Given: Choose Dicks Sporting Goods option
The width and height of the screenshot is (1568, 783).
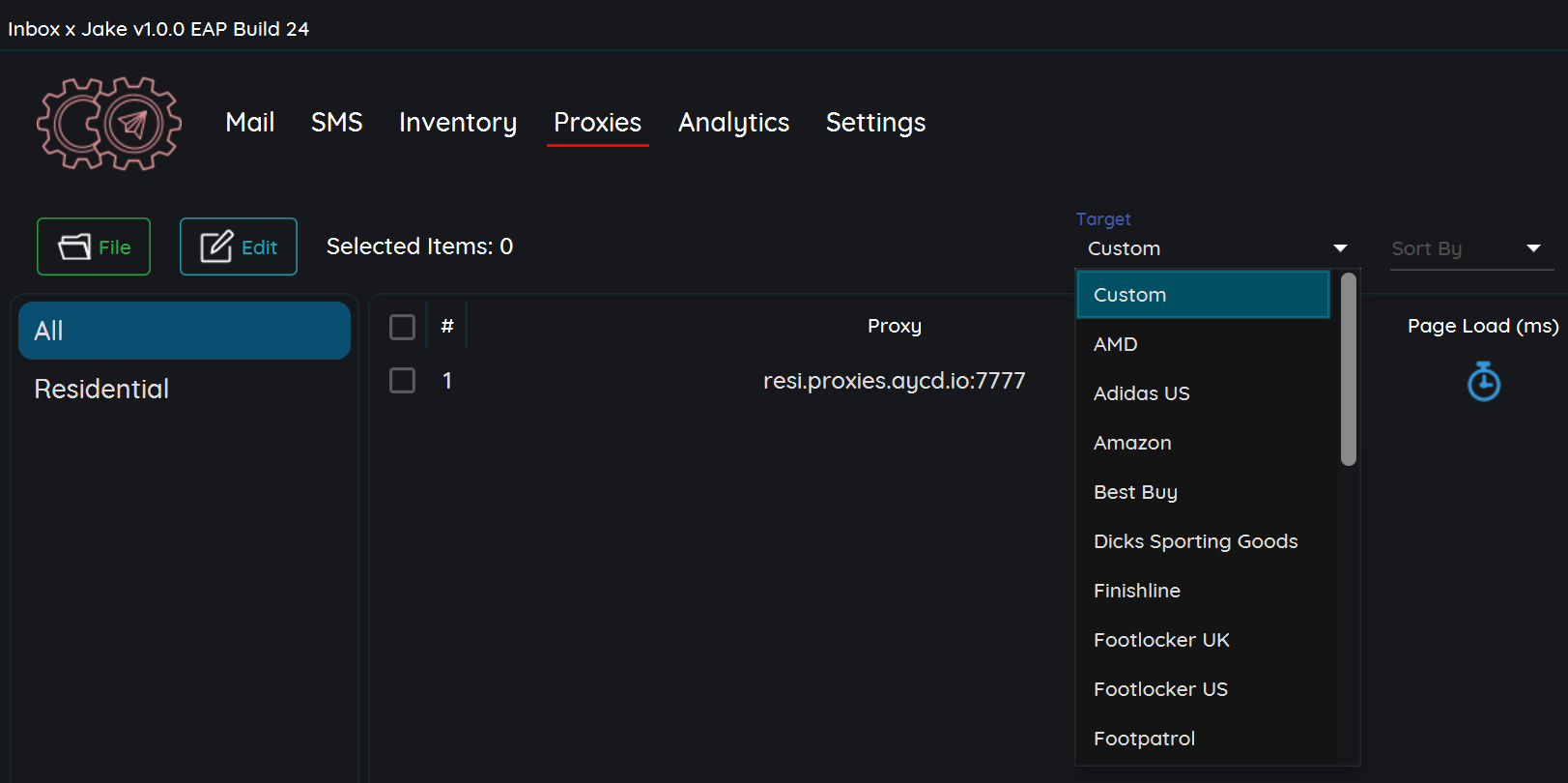Looking at the screenshot, I should (1203, 541).
